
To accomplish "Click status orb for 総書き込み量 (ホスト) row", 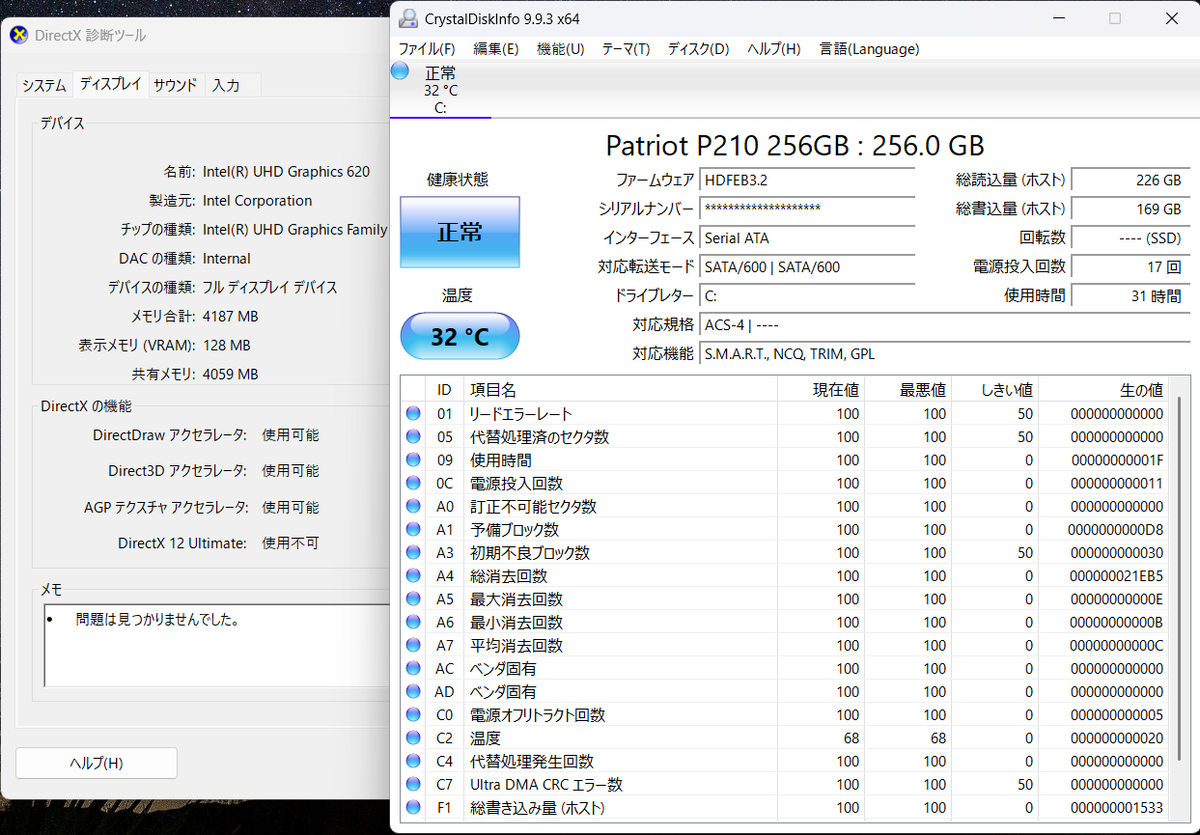I will click(413, 807).
